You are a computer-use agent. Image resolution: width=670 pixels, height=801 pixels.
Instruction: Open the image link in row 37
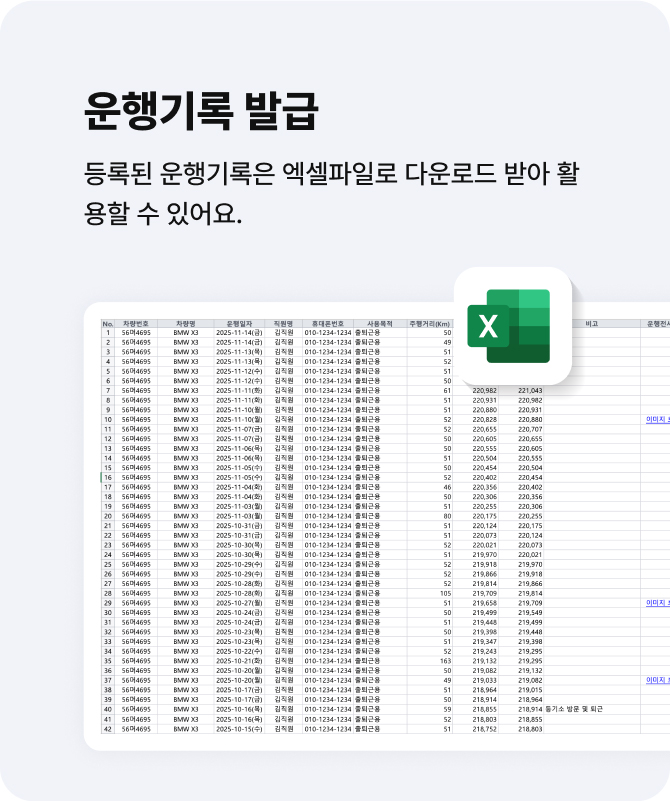point(658,680)
